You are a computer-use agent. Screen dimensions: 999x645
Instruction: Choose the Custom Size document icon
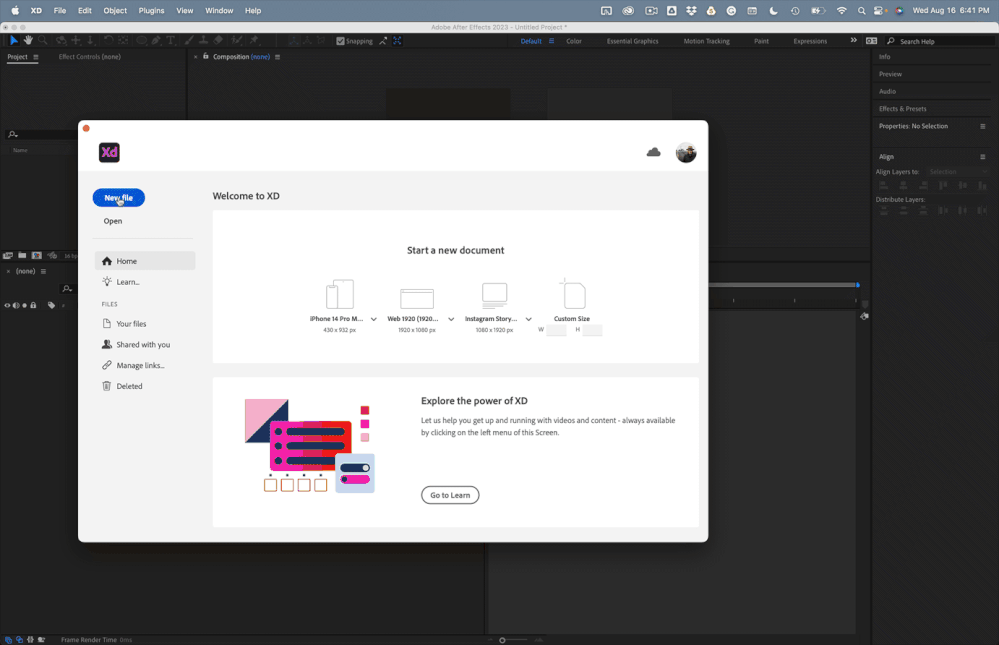573,294
